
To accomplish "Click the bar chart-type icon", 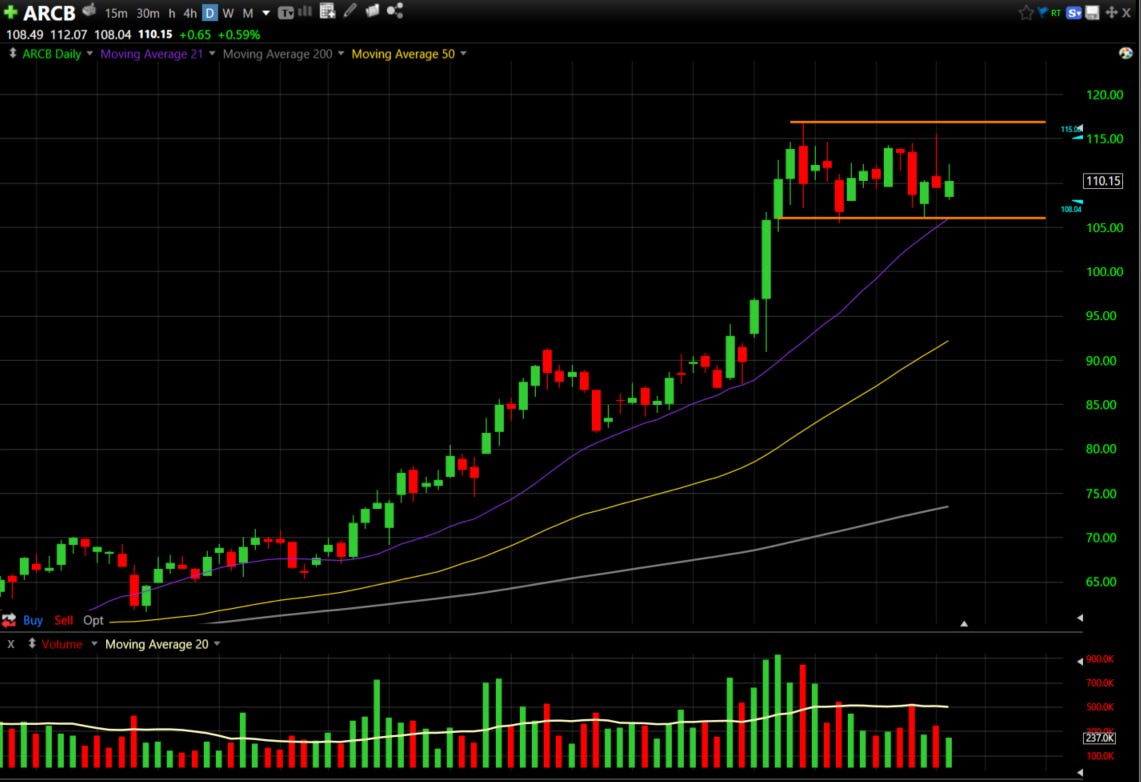I will tap(305, 11).
